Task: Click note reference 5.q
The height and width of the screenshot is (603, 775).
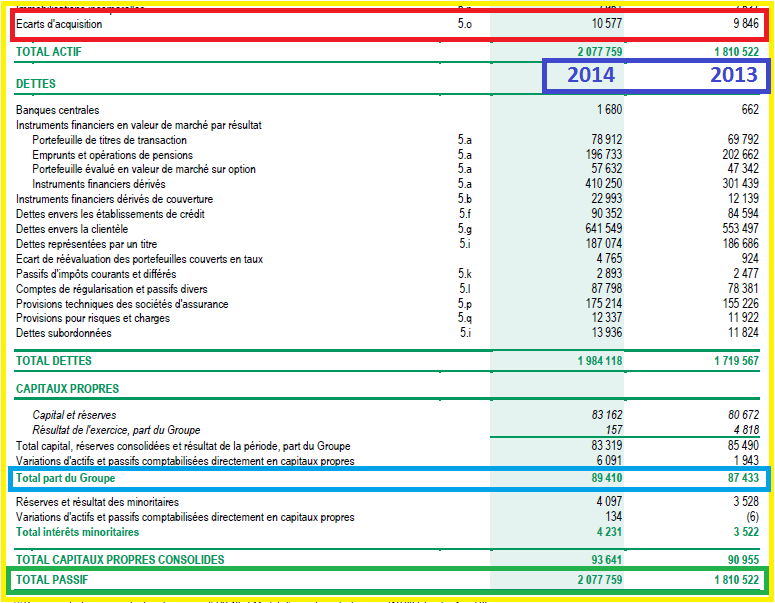Action: pos(465,318)
